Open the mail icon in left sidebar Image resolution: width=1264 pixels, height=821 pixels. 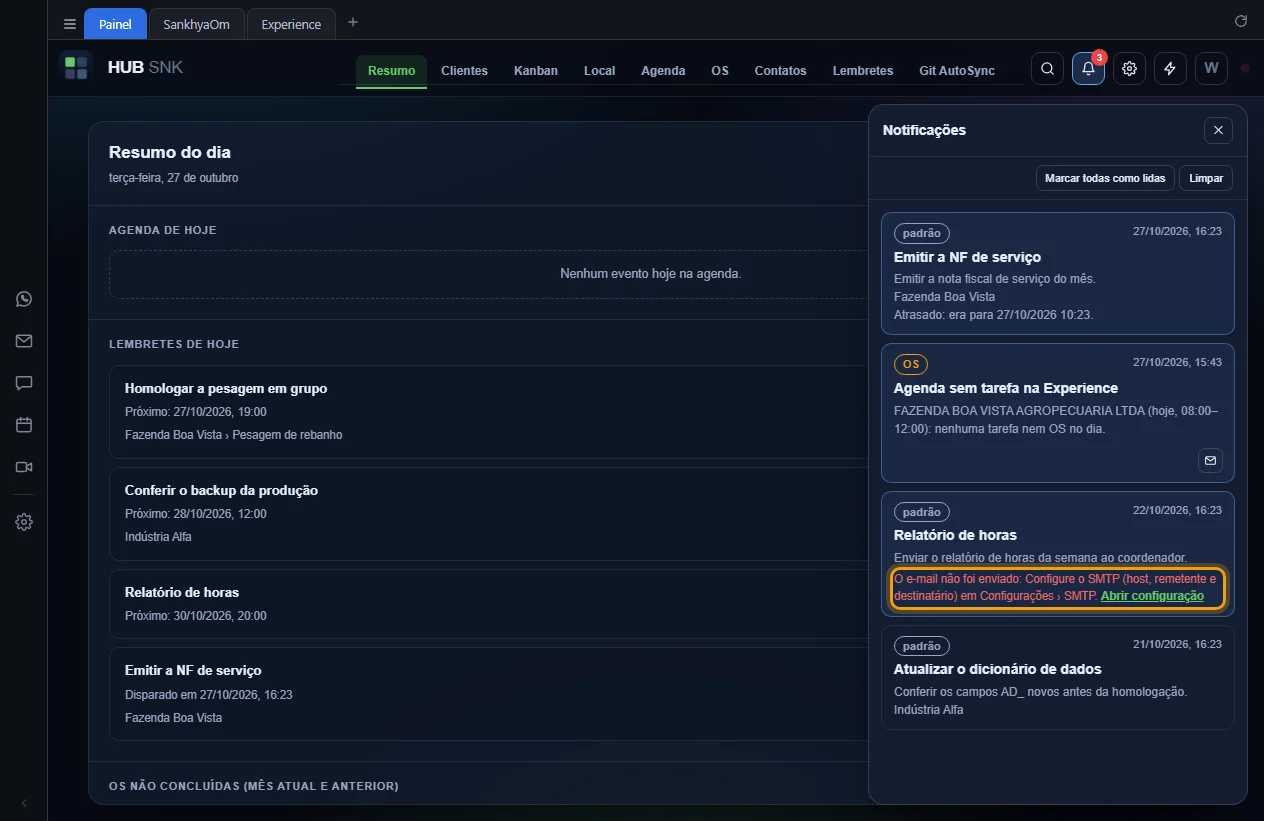[24, 341]
